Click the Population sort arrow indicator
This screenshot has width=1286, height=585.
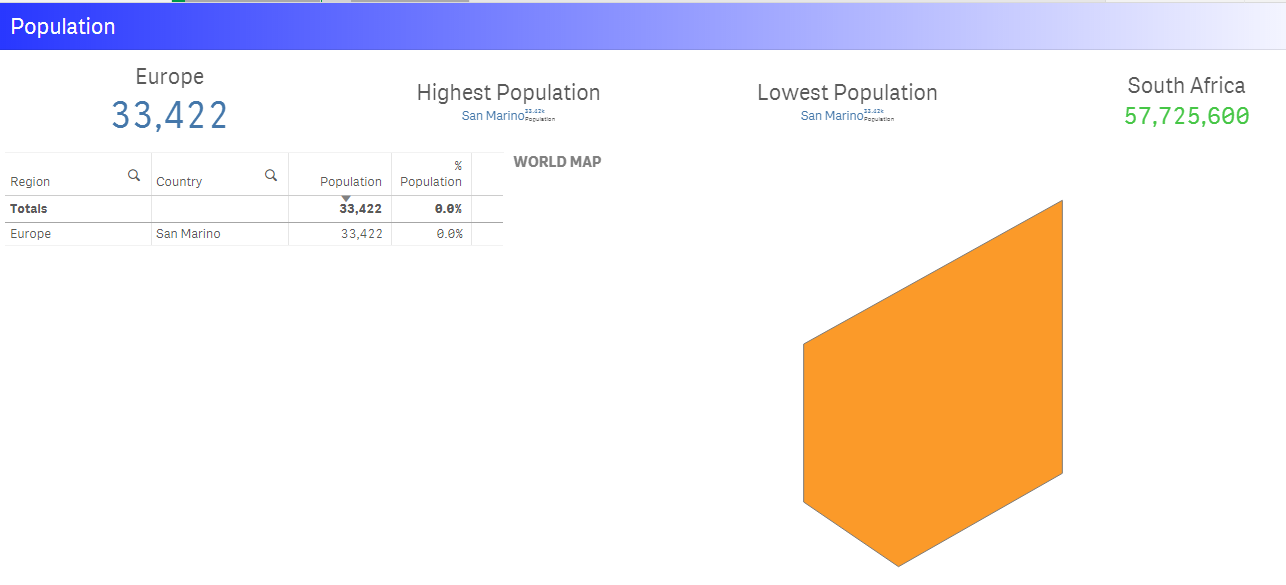coord(346,198)
